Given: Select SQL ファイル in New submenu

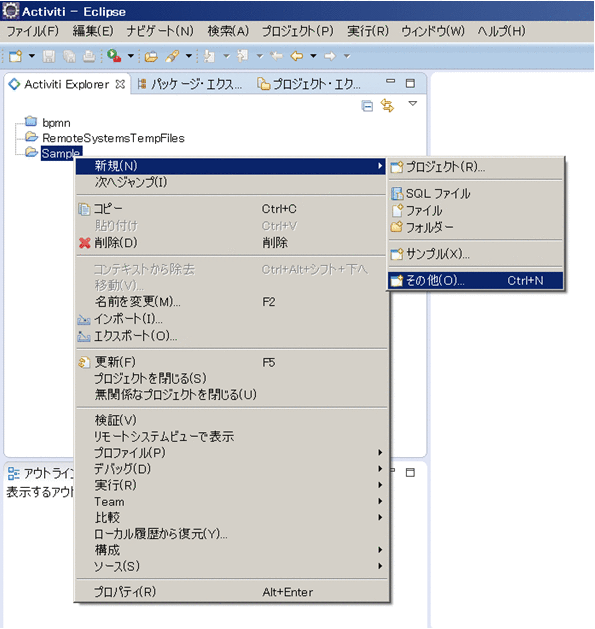Looking at the screenshot, I should click(475, 194).
